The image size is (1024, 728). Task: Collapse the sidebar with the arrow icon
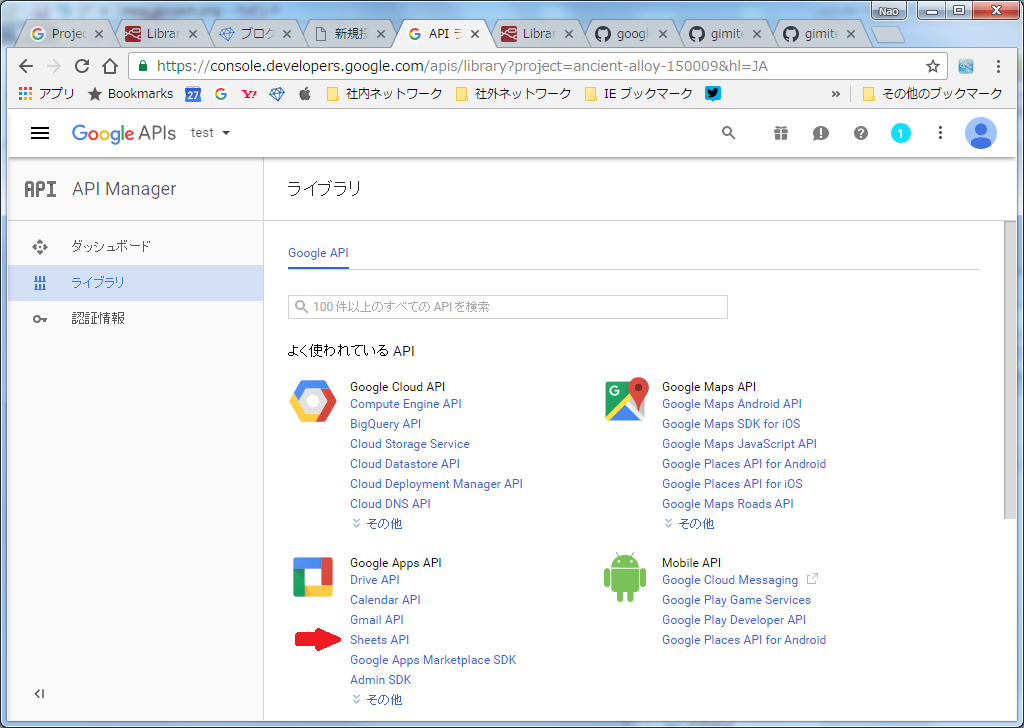click(39, 693)
